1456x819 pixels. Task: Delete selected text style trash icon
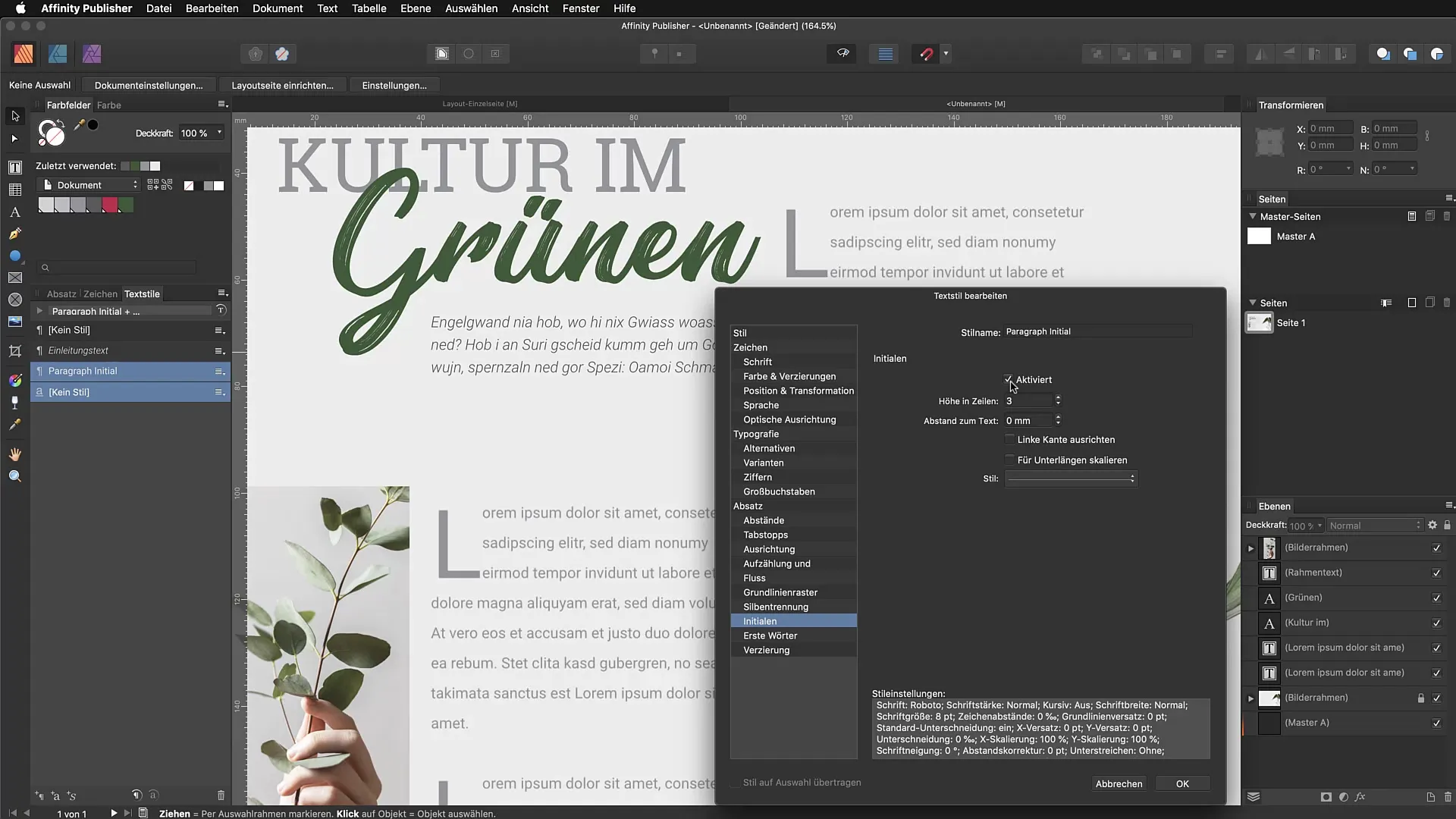click(x=221, y=795)
